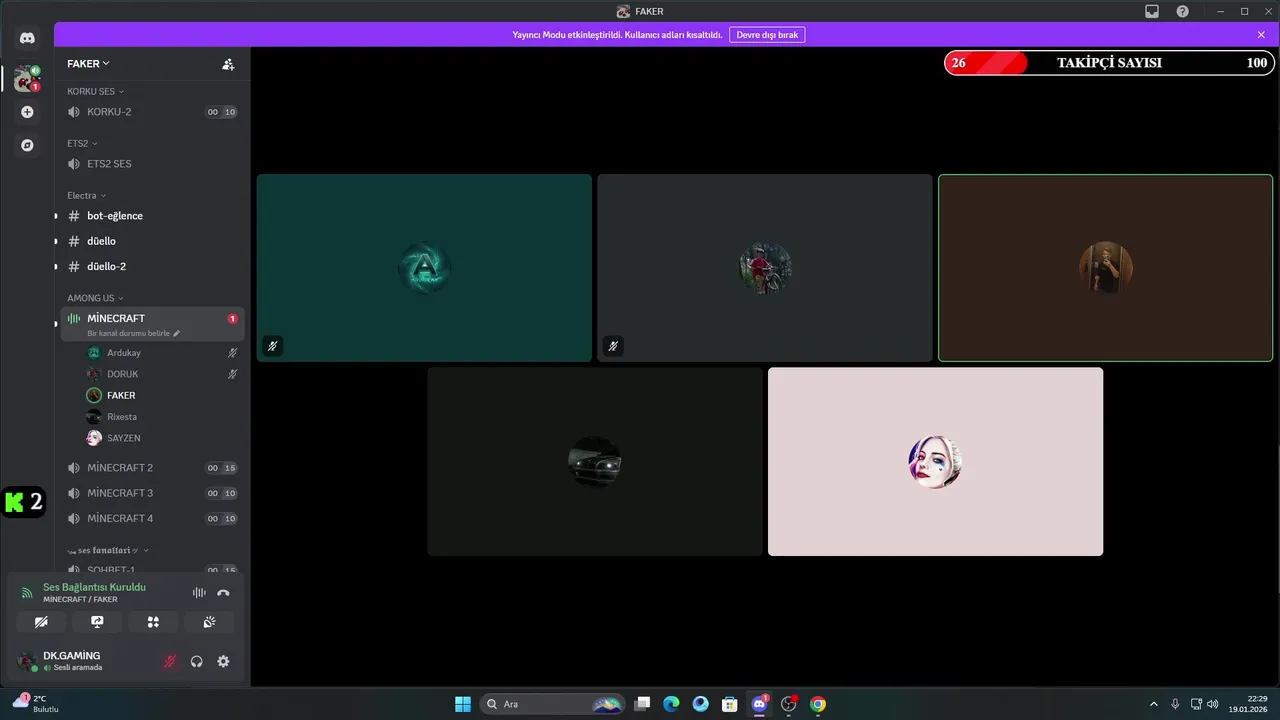Click the taskbar 'Ara' search box
This screenshot has width=1280, height=720.
pyautogui.click(x=553, y=704)
